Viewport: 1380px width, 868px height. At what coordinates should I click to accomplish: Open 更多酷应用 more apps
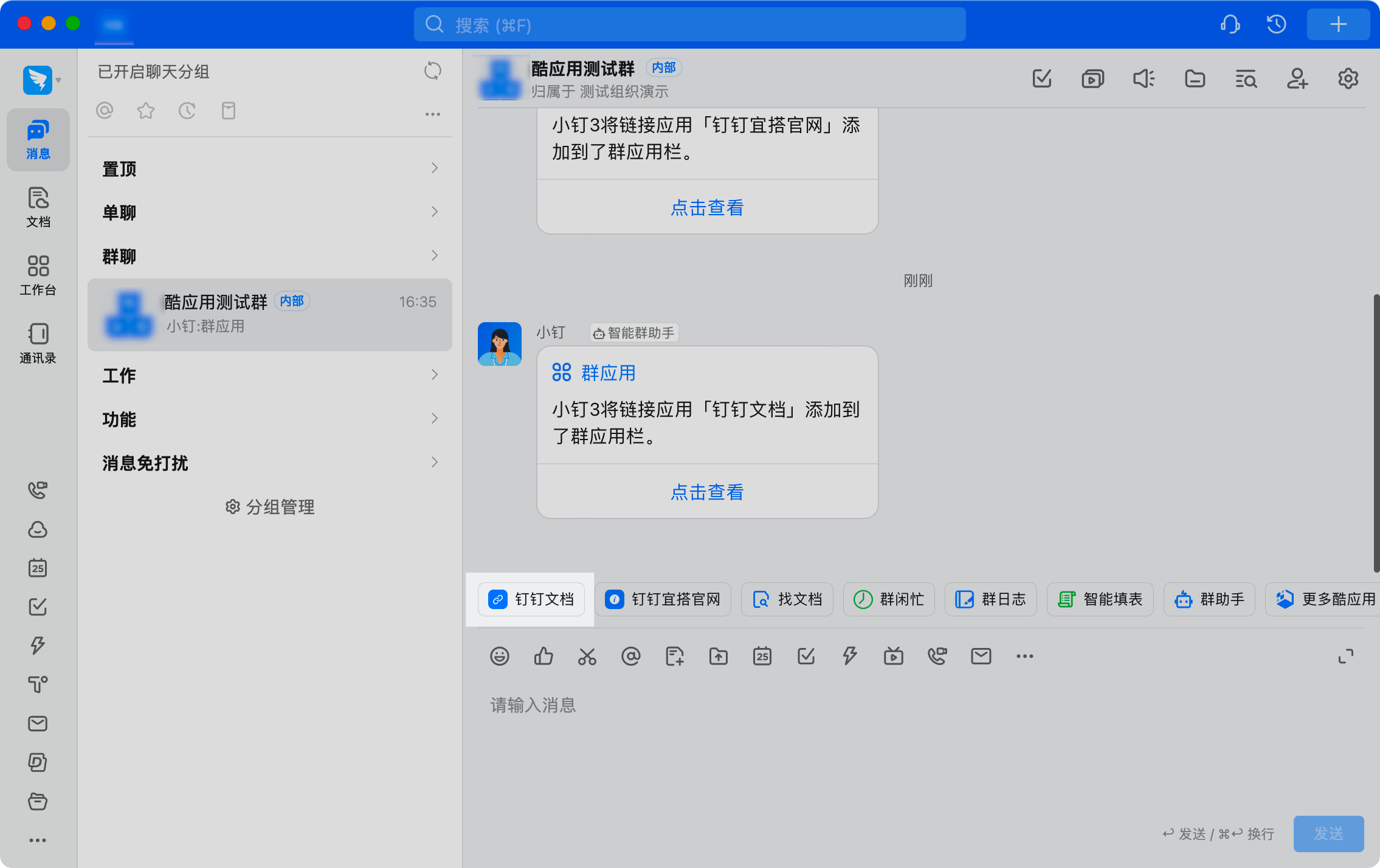click(1323, 599)
